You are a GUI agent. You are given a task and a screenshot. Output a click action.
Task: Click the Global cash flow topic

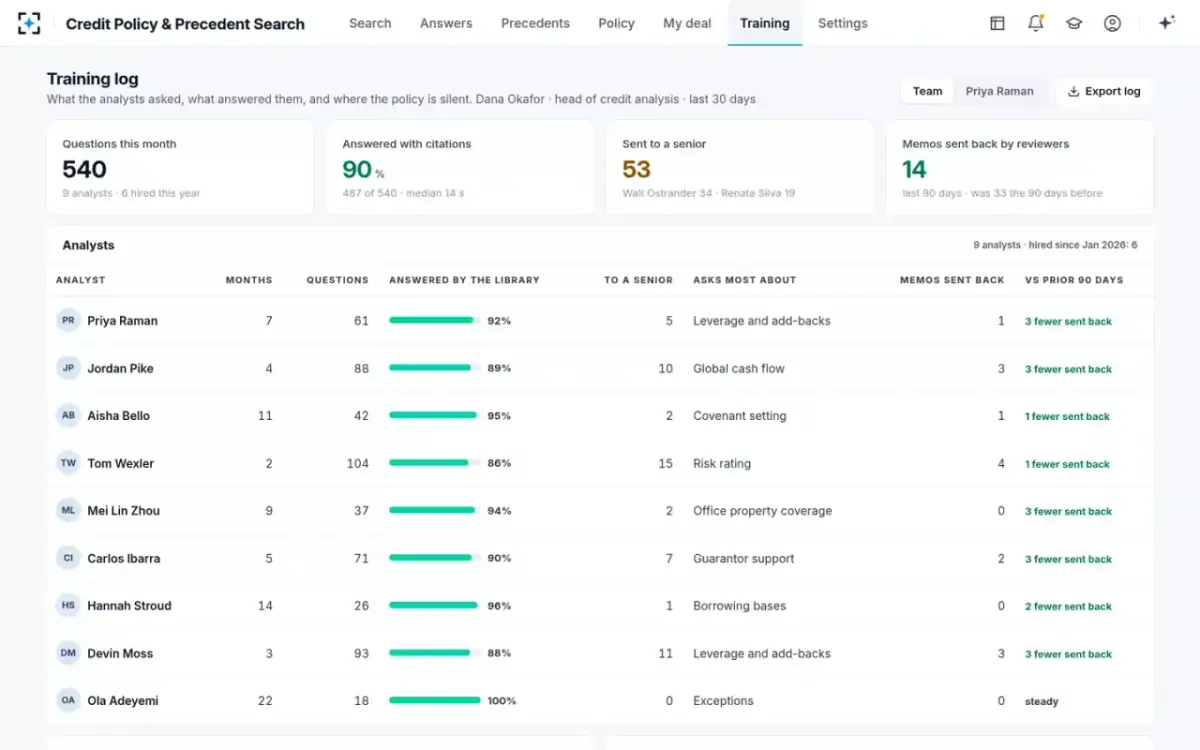(739, 368)
